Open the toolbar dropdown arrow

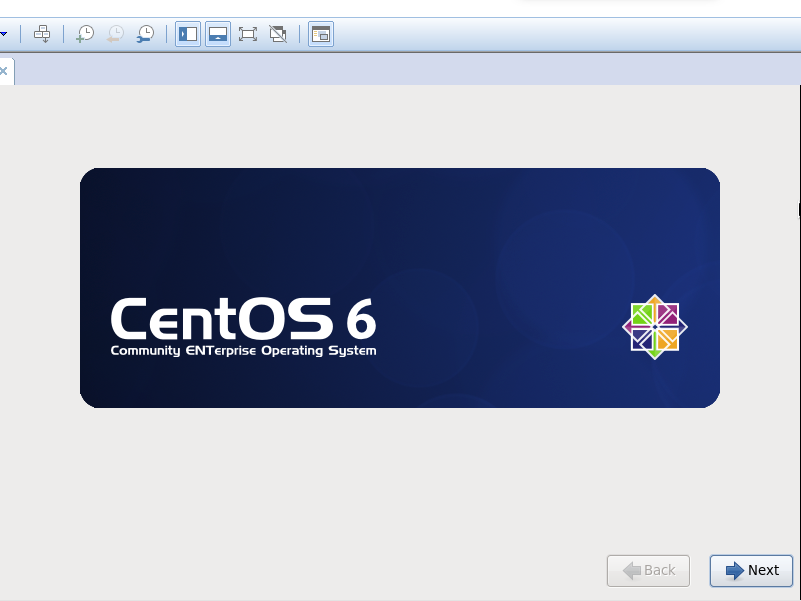coord(4,34)
